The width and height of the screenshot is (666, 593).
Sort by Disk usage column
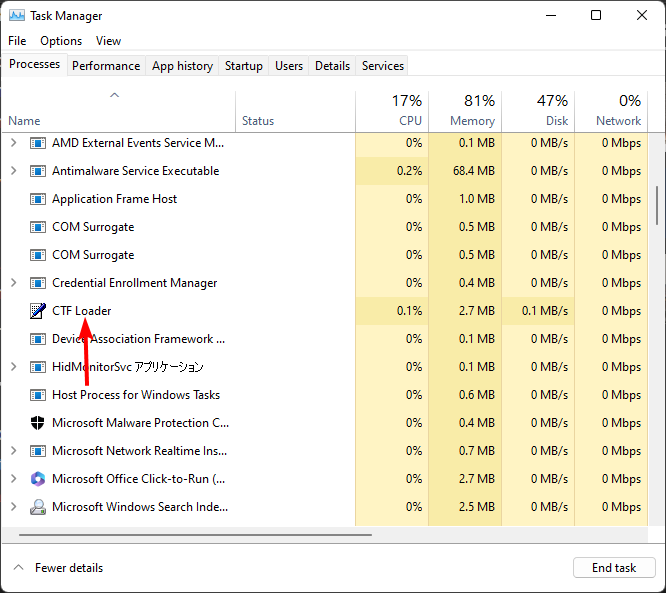click(538, 111)
